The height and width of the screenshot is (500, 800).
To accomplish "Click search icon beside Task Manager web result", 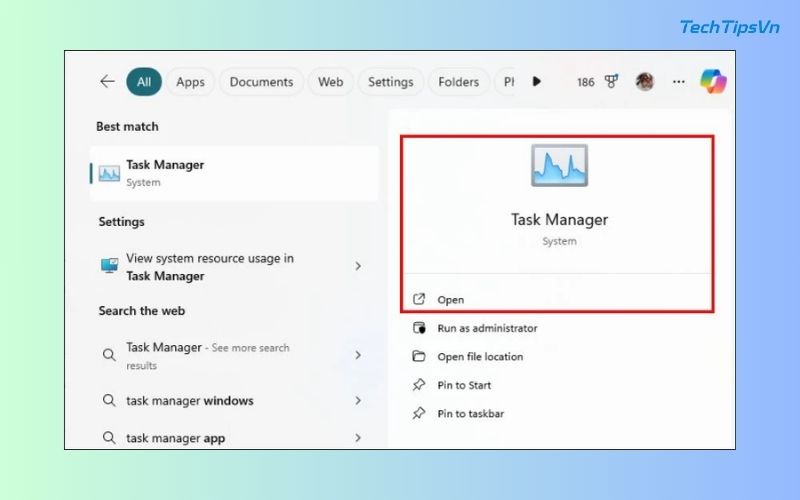I will tap(109, 355).
